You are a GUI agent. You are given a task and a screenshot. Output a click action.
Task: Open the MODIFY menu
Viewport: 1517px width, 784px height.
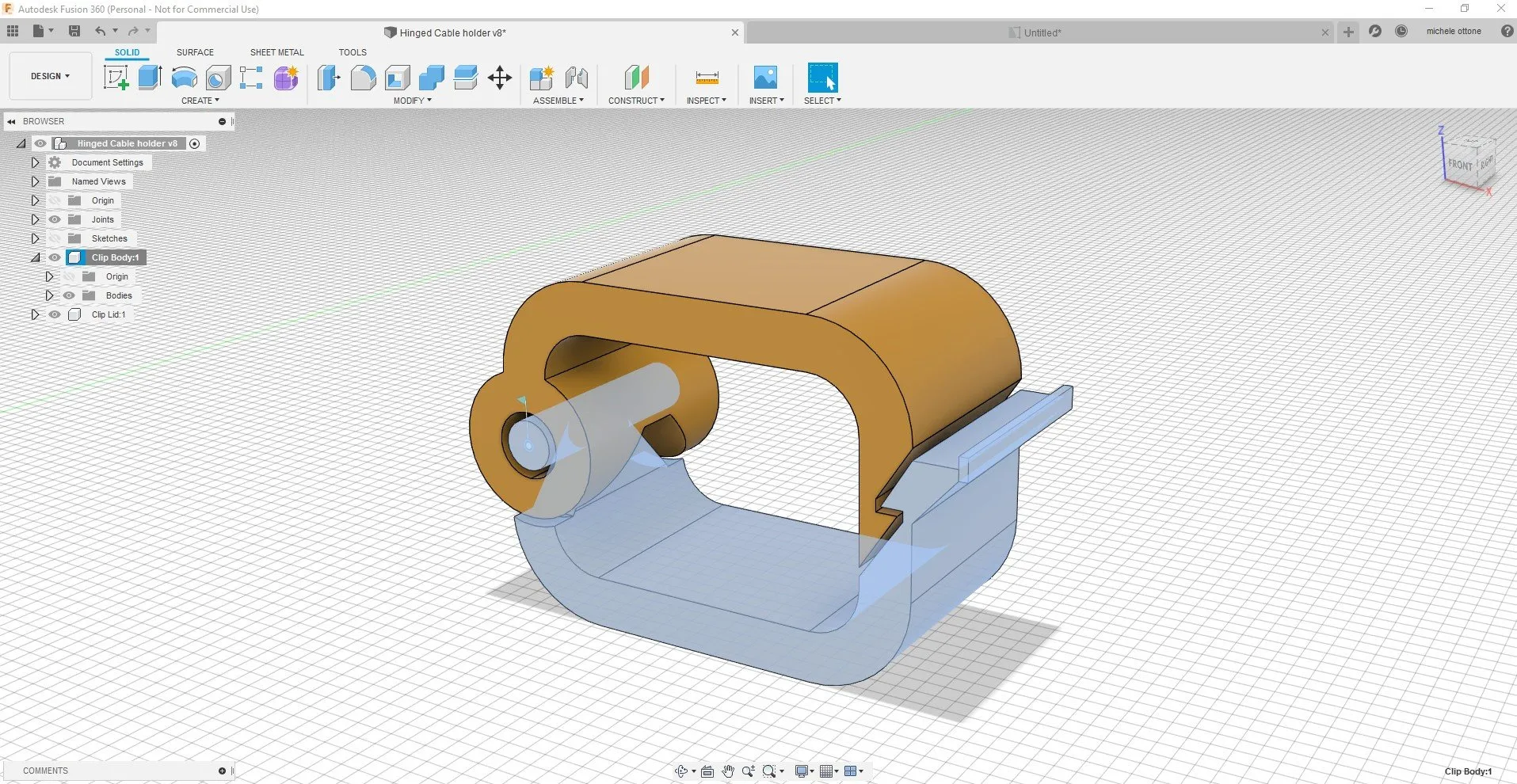pyautogui.click(x=412, y=101)
